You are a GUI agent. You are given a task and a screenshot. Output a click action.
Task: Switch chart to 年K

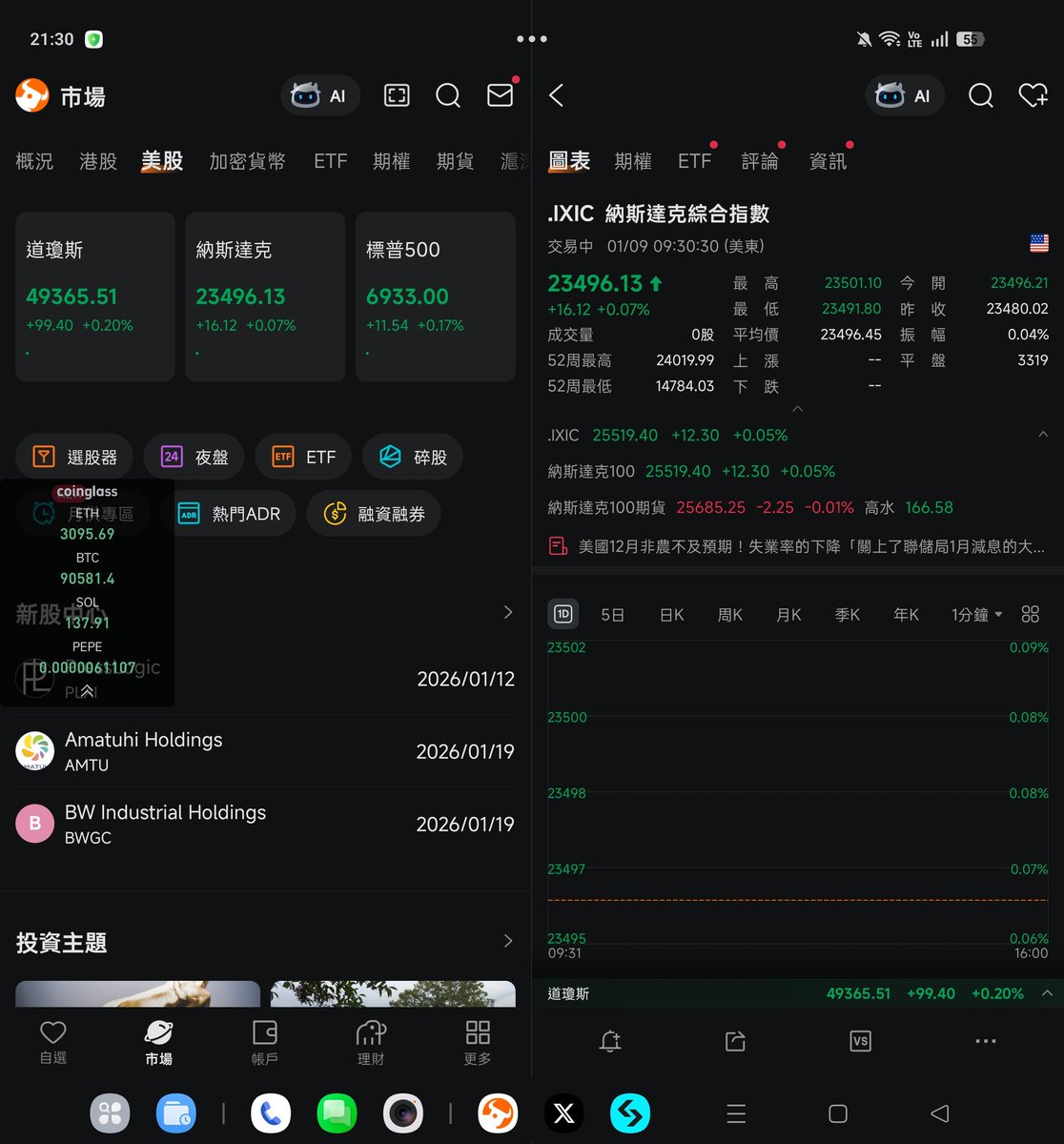click(907, 615)
